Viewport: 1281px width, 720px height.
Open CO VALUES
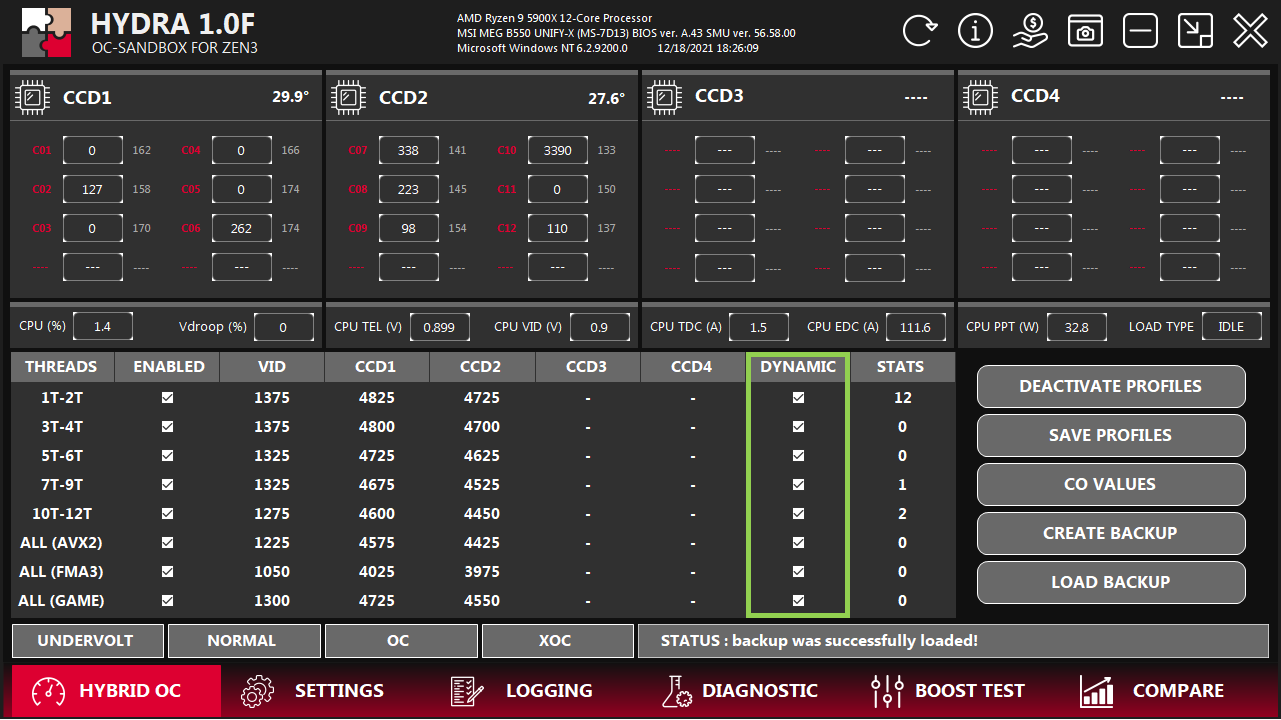point(1111,484)
